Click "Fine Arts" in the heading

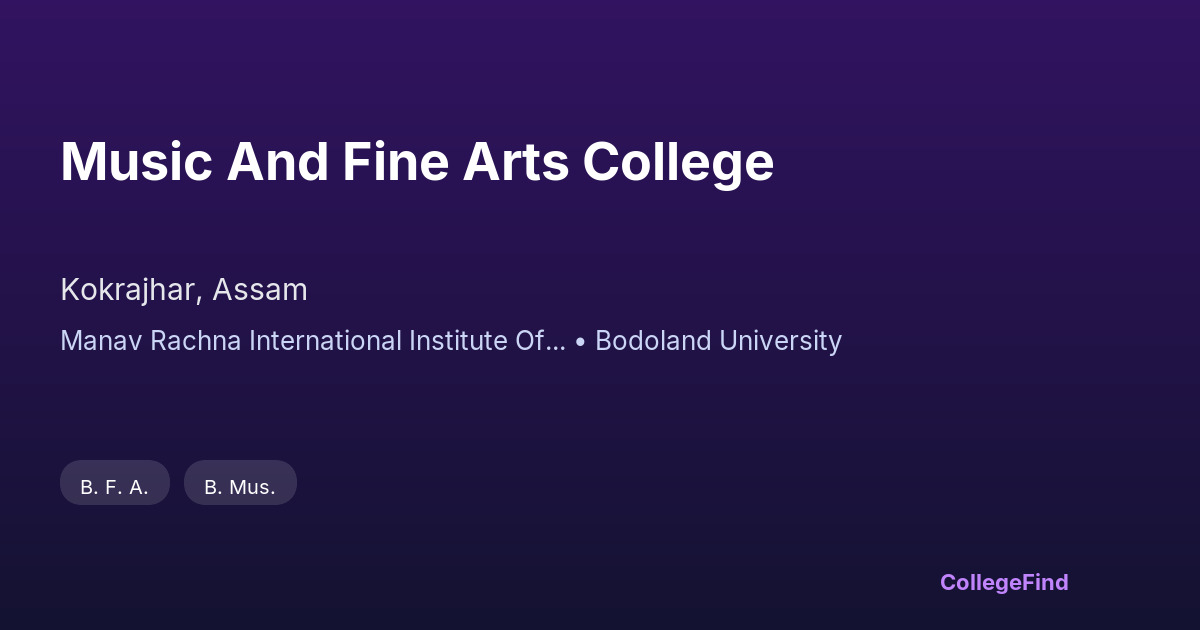coord(456,161)
